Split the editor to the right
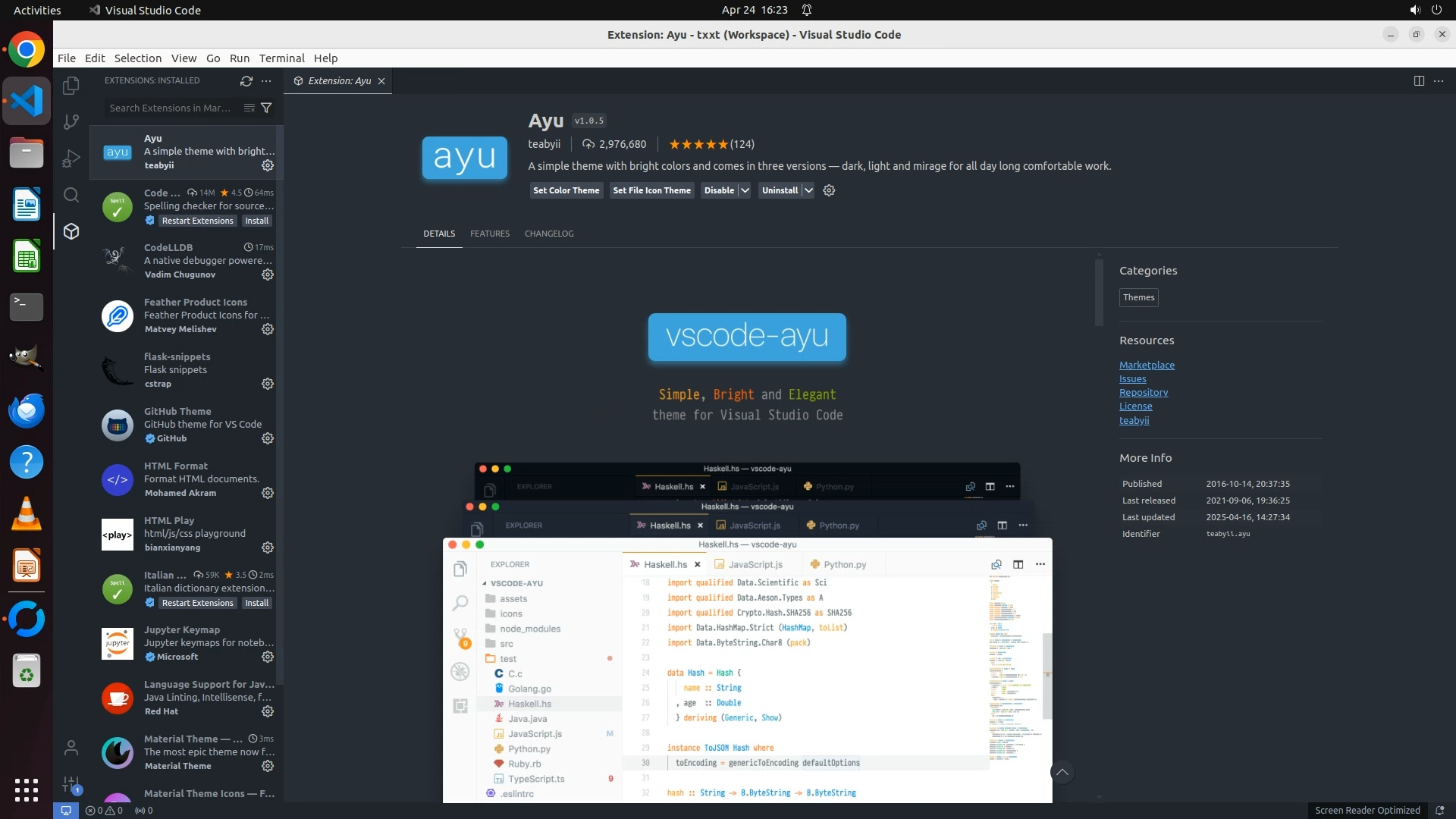 1419,80
